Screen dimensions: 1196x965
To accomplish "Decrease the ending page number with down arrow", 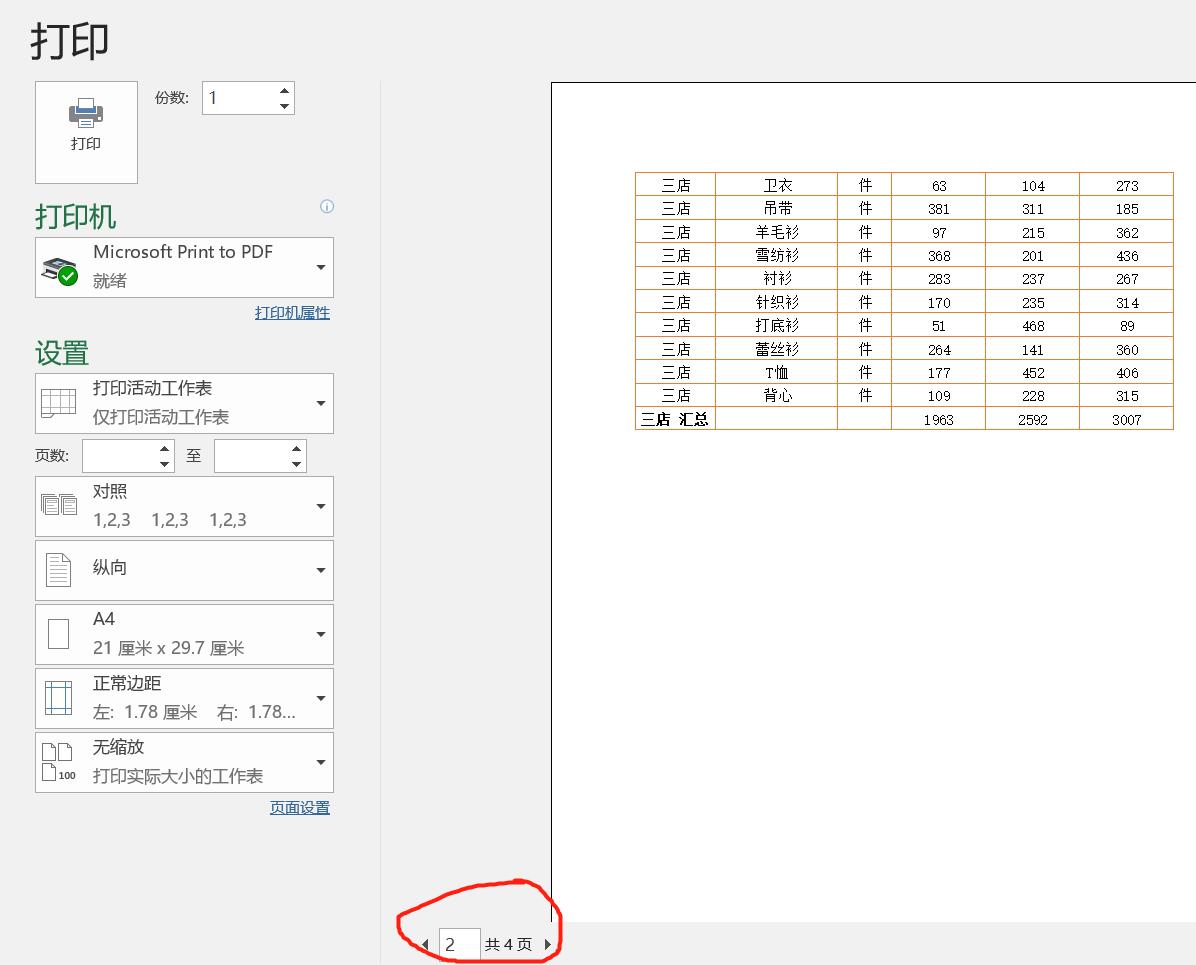I will pyautogui.click(x=297, y=464).
